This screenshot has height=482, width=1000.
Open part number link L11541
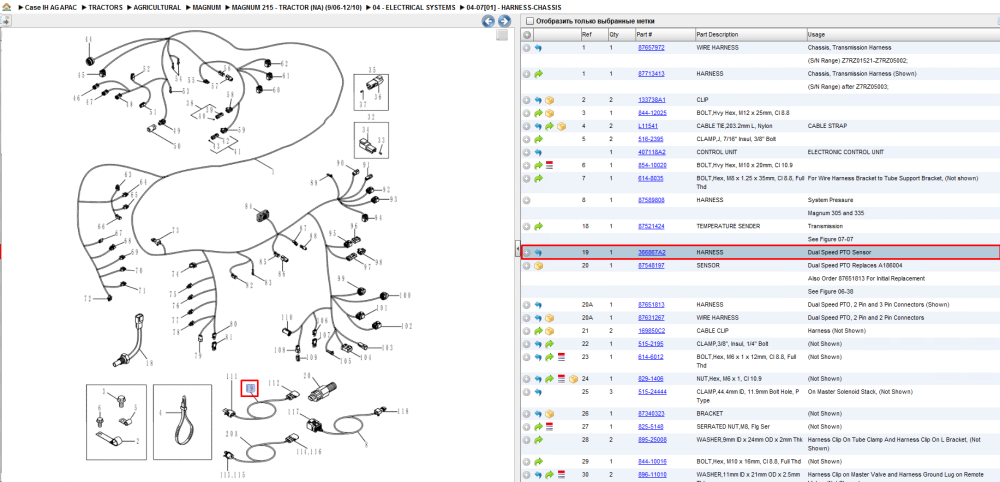coord(647,126)
